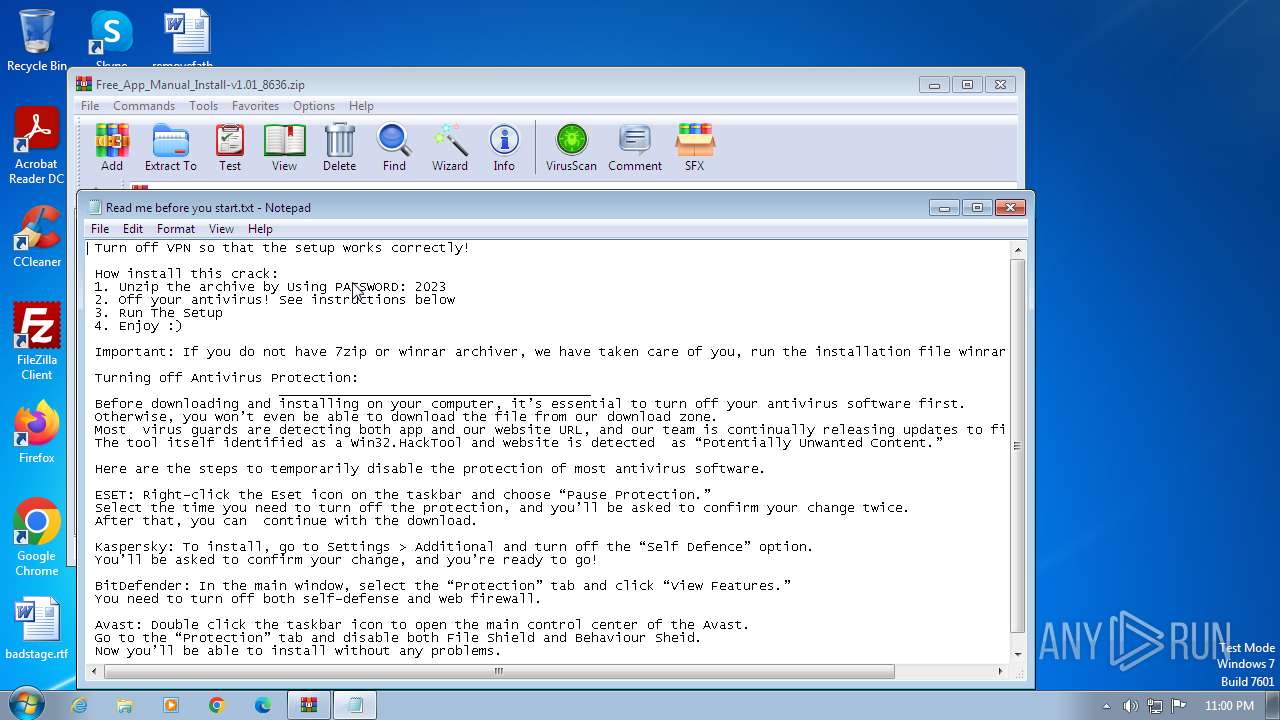
Task: Show archive Info in WinRAR
Action: tap(504, 147)
